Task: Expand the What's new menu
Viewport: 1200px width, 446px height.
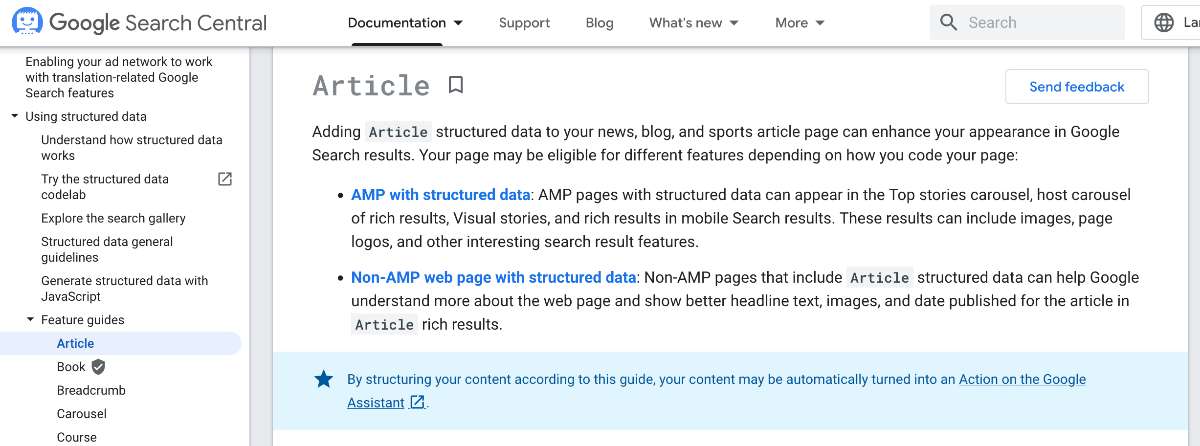Action: 694,22
